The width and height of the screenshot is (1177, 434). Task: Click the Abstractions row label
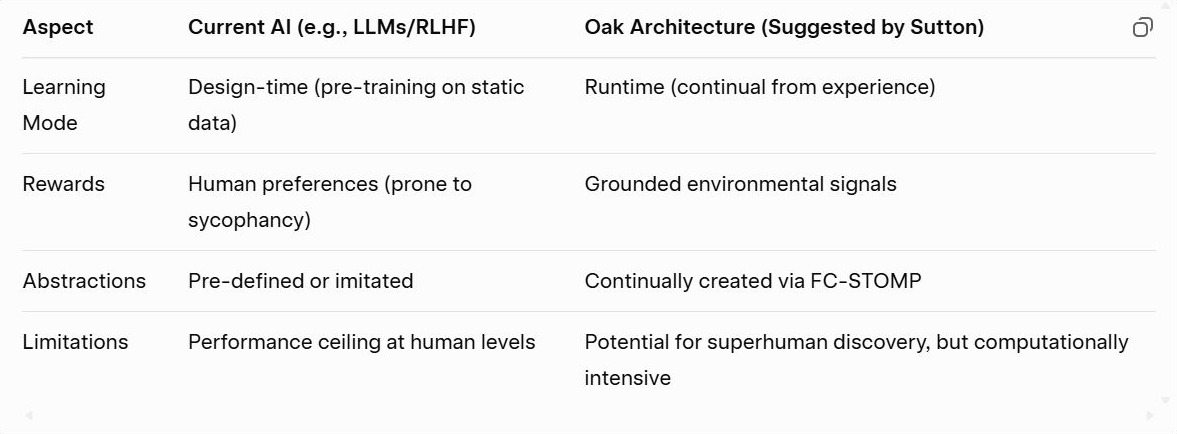84,281
